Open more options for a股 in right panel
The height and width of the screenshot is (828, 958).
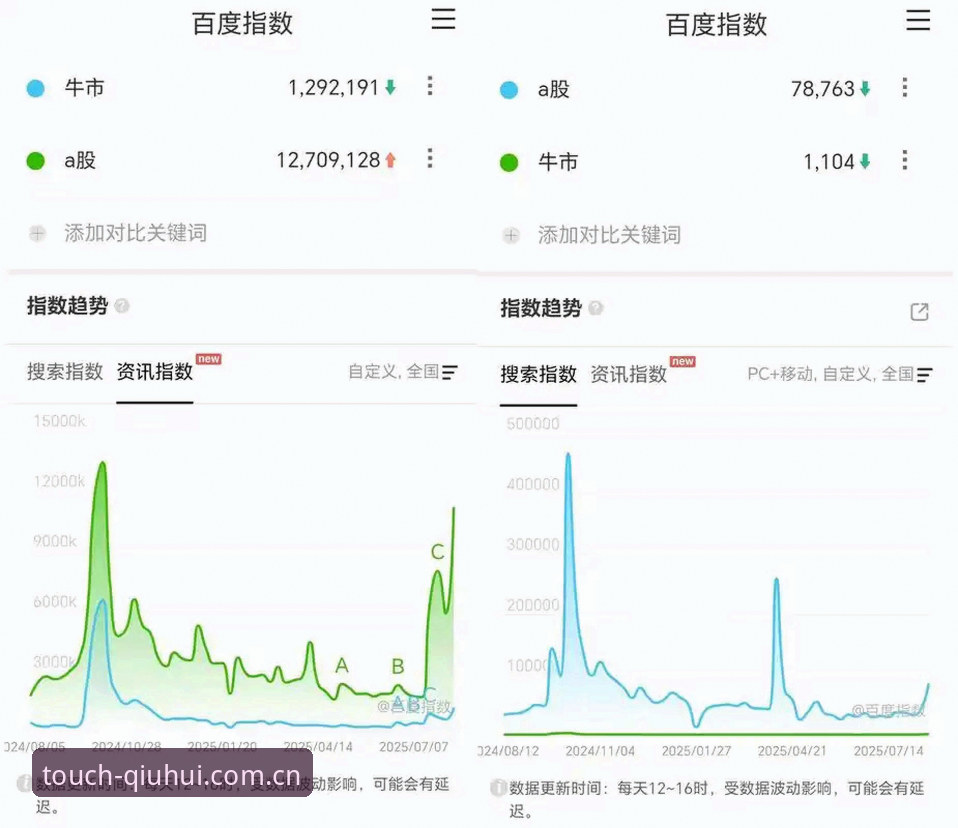coord(905,87)
